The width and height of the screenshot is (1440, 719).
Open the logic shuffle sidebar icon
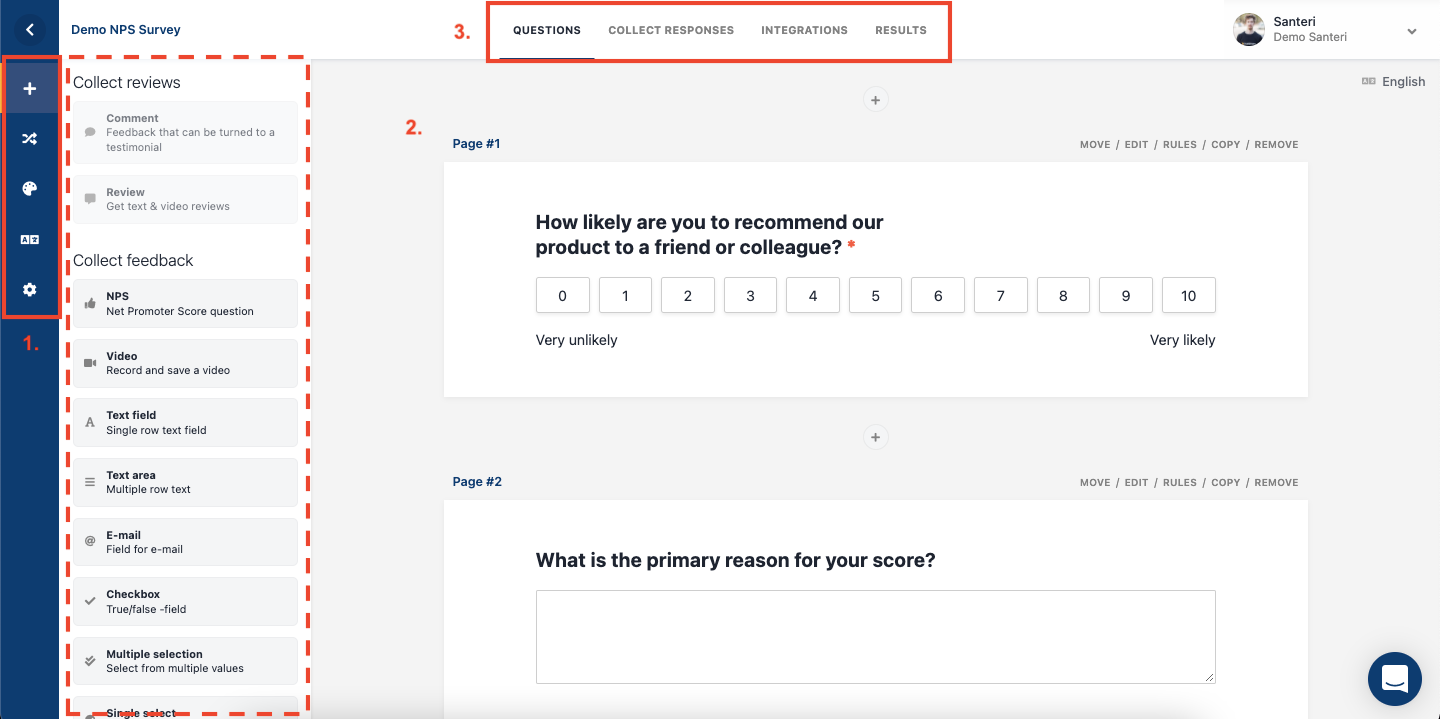[x=29, y=139]
